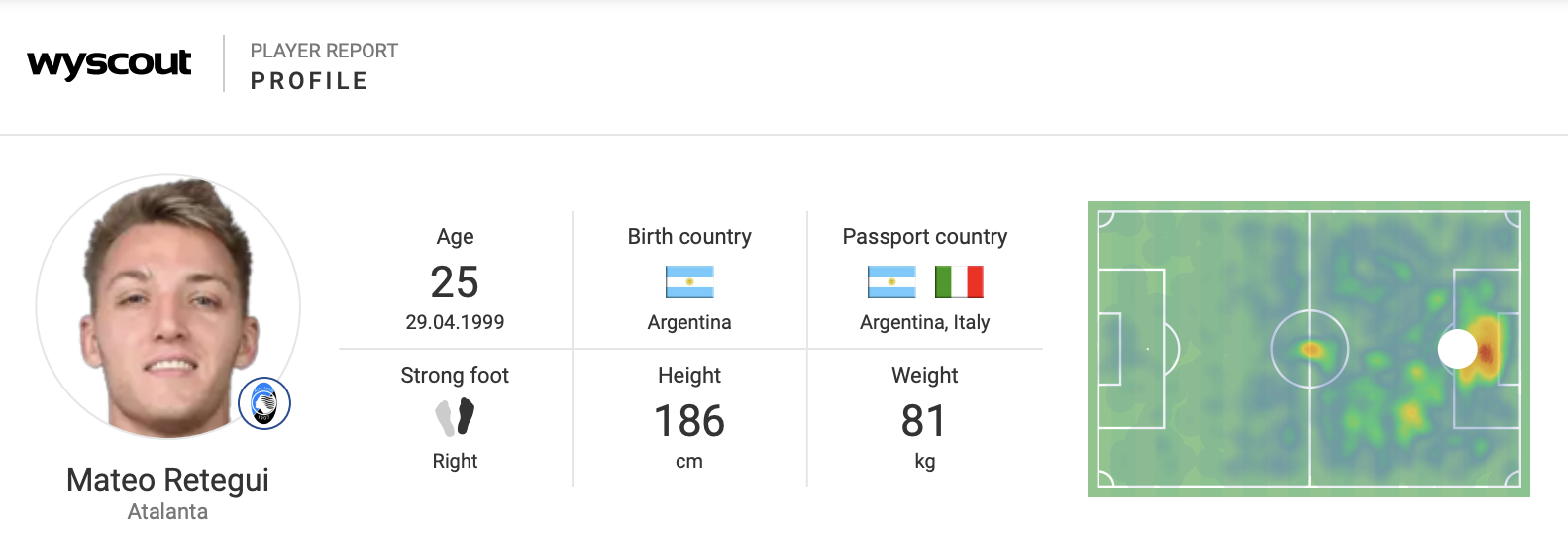Click the red hotspot in penalty area
Screen dimensions: 1568x555
(x=1486, y=347)
